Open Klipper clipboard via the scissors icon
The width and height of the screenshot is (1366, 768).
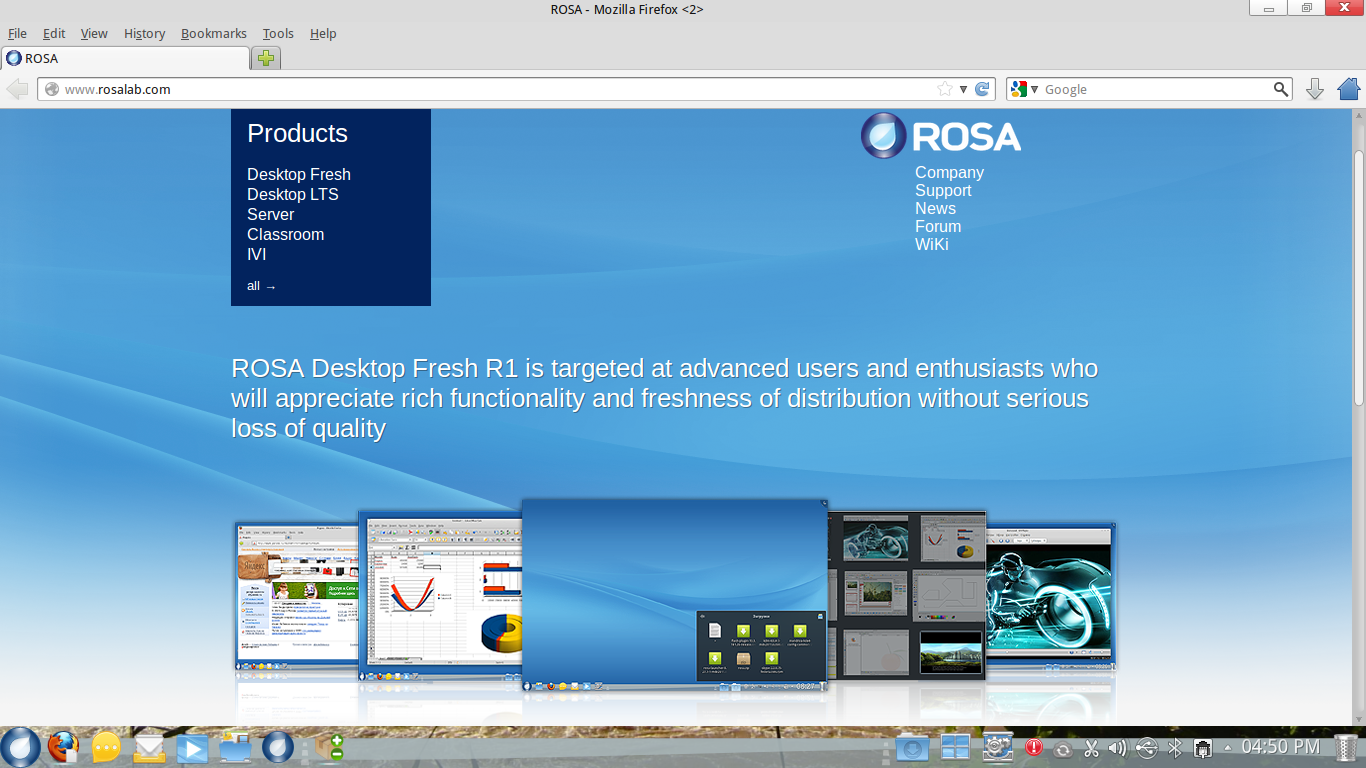pyautogui.click(x=1090, y=746)
